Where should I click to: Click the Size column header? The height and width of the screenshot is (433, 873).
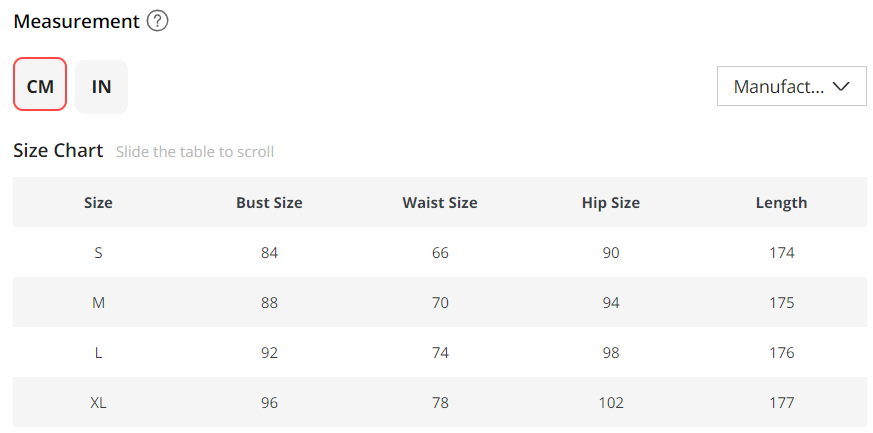click(98, 202)
